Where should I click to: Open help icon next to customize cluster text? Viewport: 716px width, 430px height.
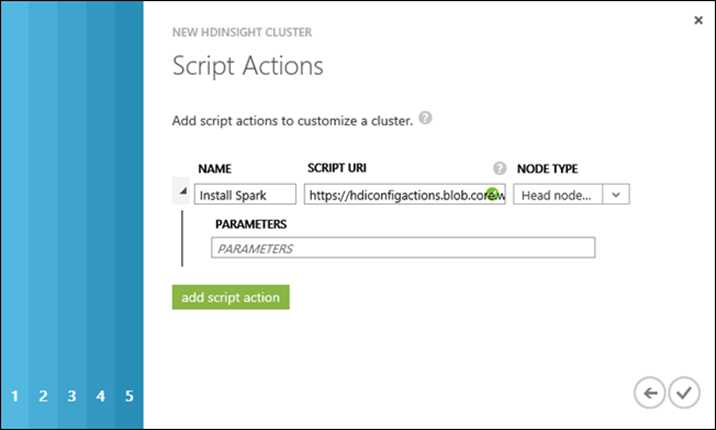click(425, 118)
